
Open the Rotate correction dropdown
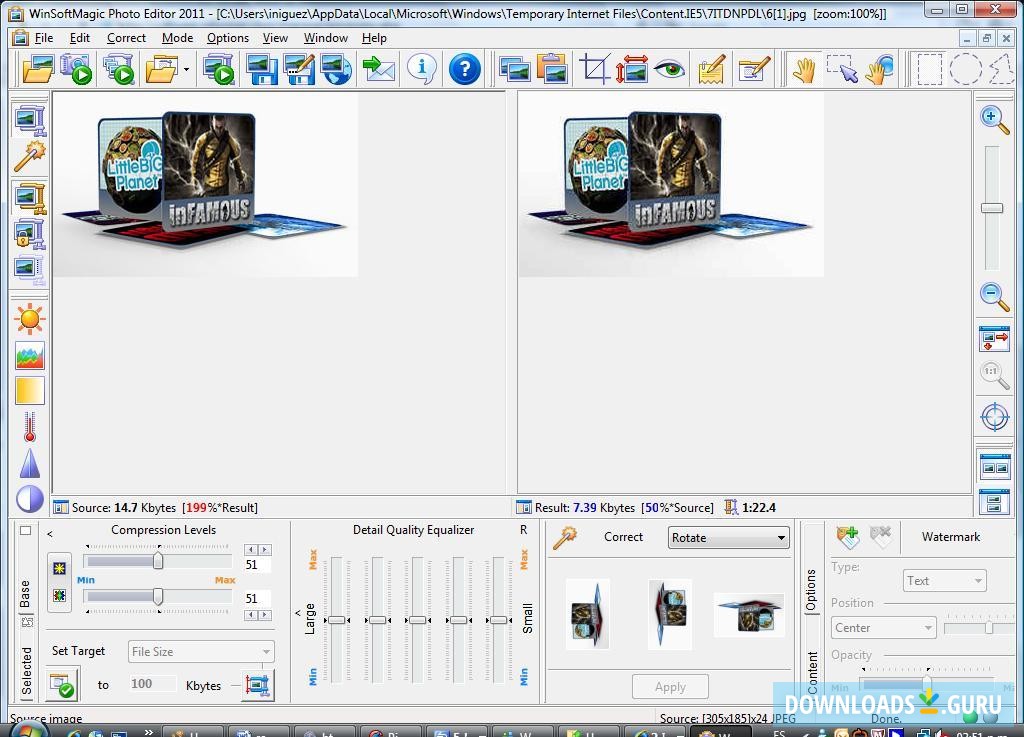click(728, 538)
